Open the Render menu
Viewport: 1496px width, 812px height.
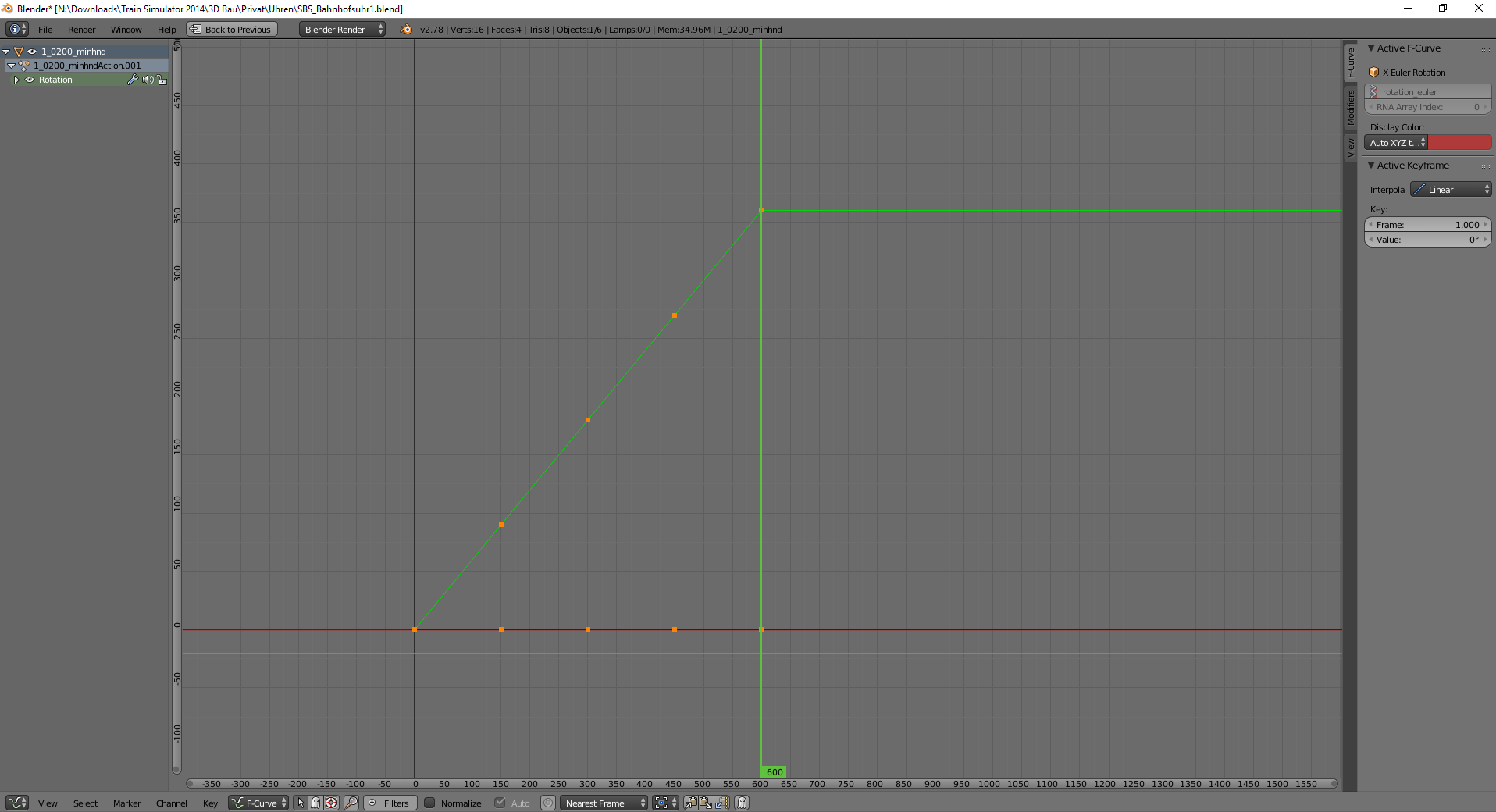(81, 30)
